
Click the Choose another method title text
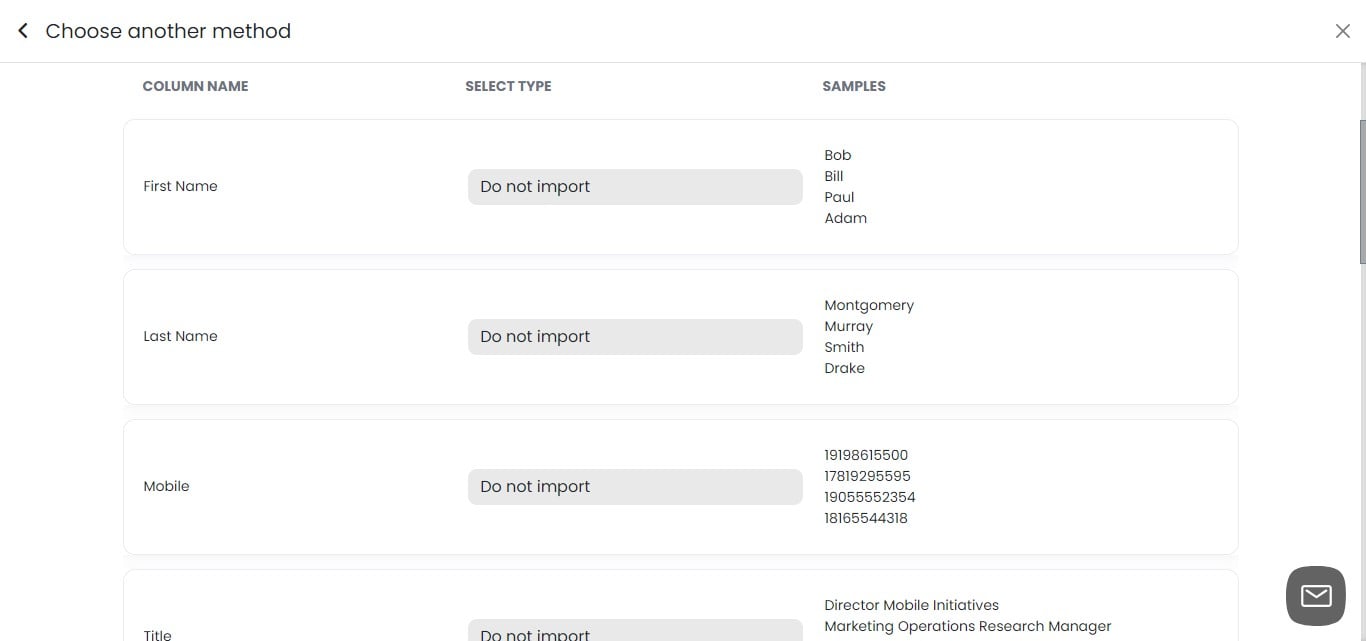168,31
